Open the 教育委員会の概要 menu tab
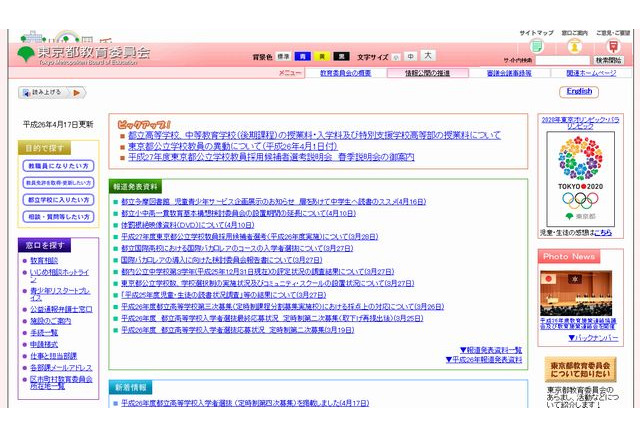This screenshot has width=640, height=437. [345, 73]
